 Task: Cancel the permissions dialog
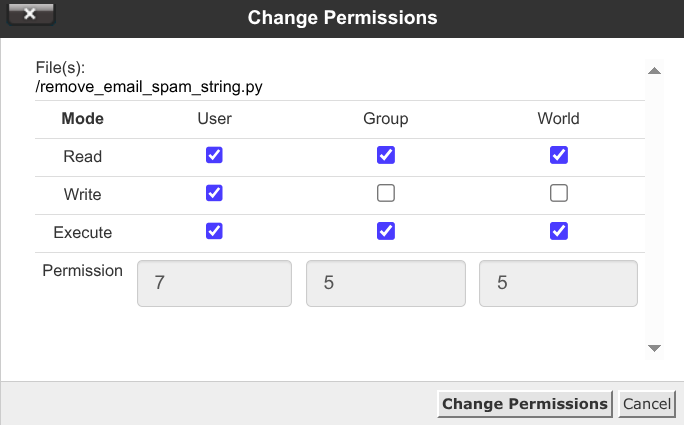(647, 404)
